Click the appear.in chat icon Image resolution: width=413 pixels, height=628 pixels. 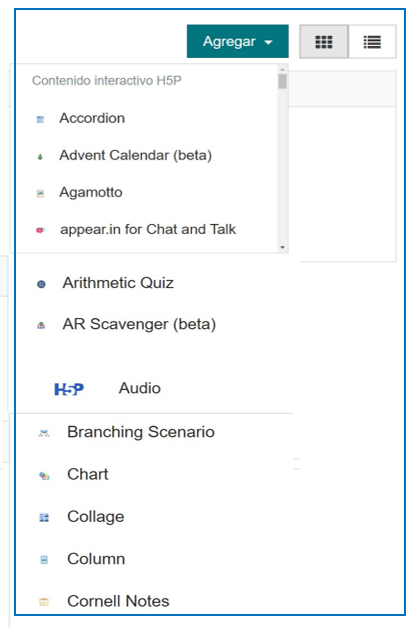(40, 230)
